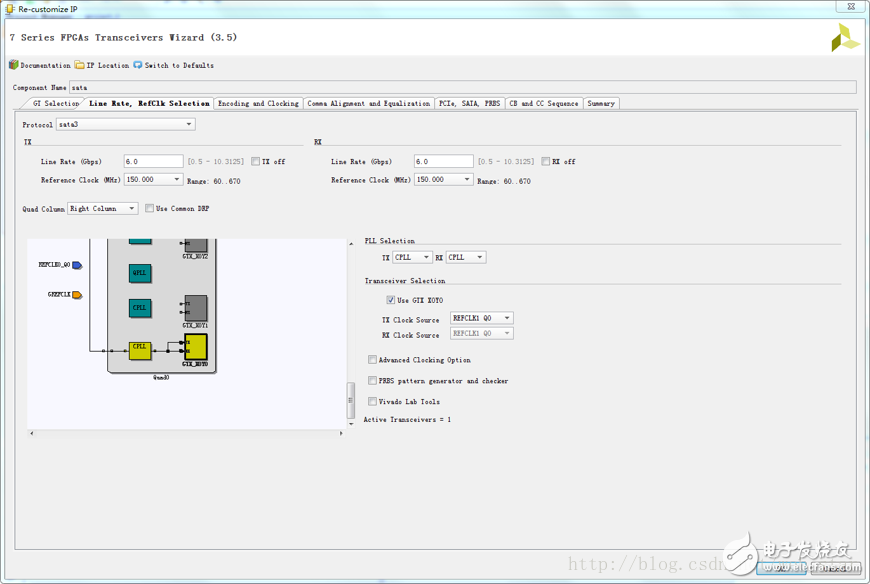Click the Switch to Defaults icon
Image resolution: width=870 pixels, height=584 pixels.
[x=138, y=65]
